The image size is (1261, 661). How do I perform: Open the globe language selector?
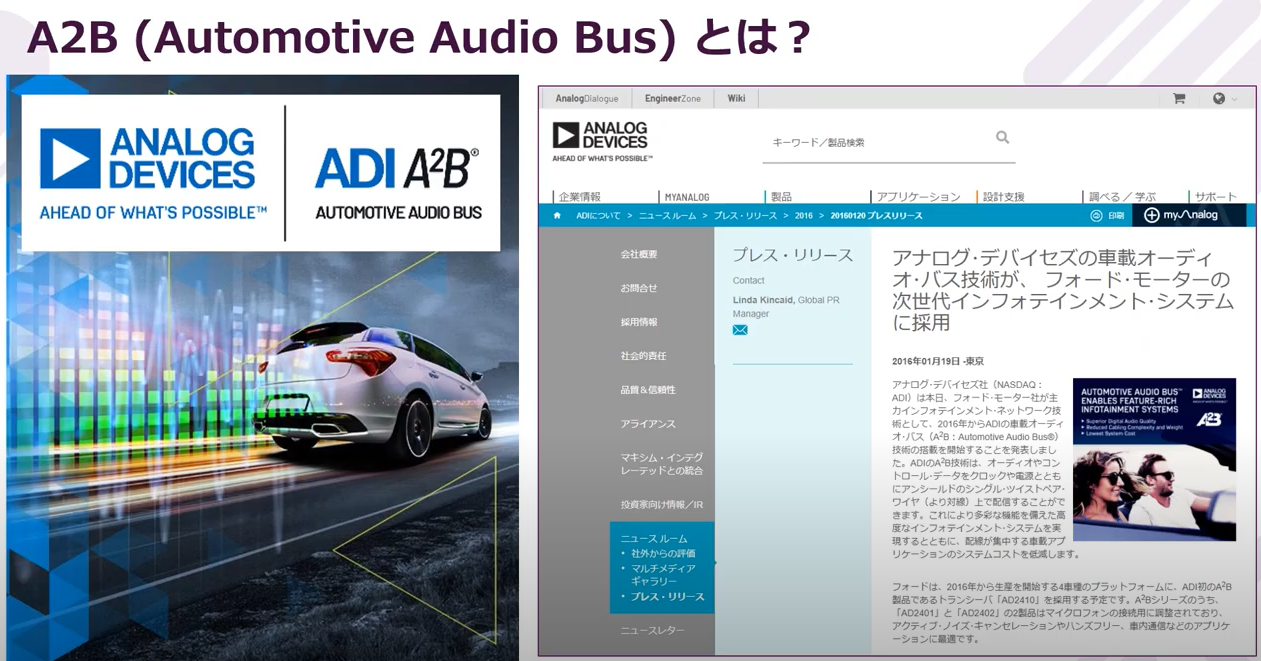tap(1219, 98)
